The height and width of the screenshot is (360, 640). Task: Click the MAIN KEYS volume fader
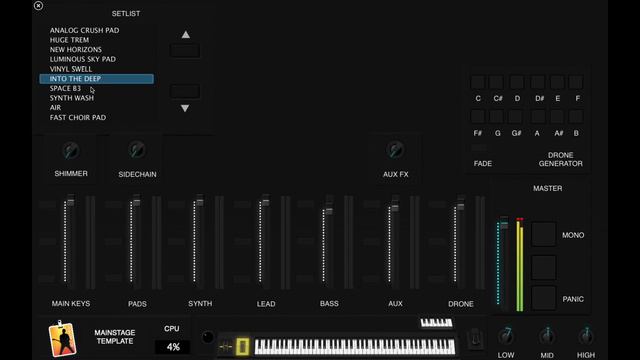tap(71, 202)
